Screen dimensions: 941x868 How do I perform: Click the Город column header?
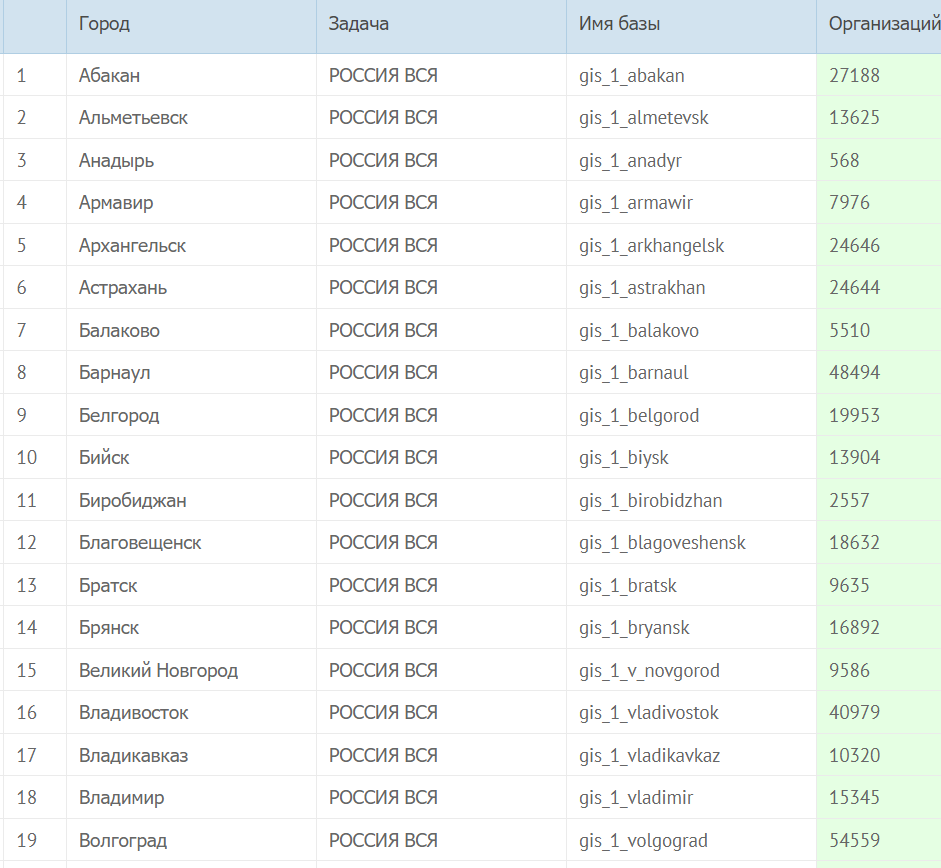click(104, 24)
